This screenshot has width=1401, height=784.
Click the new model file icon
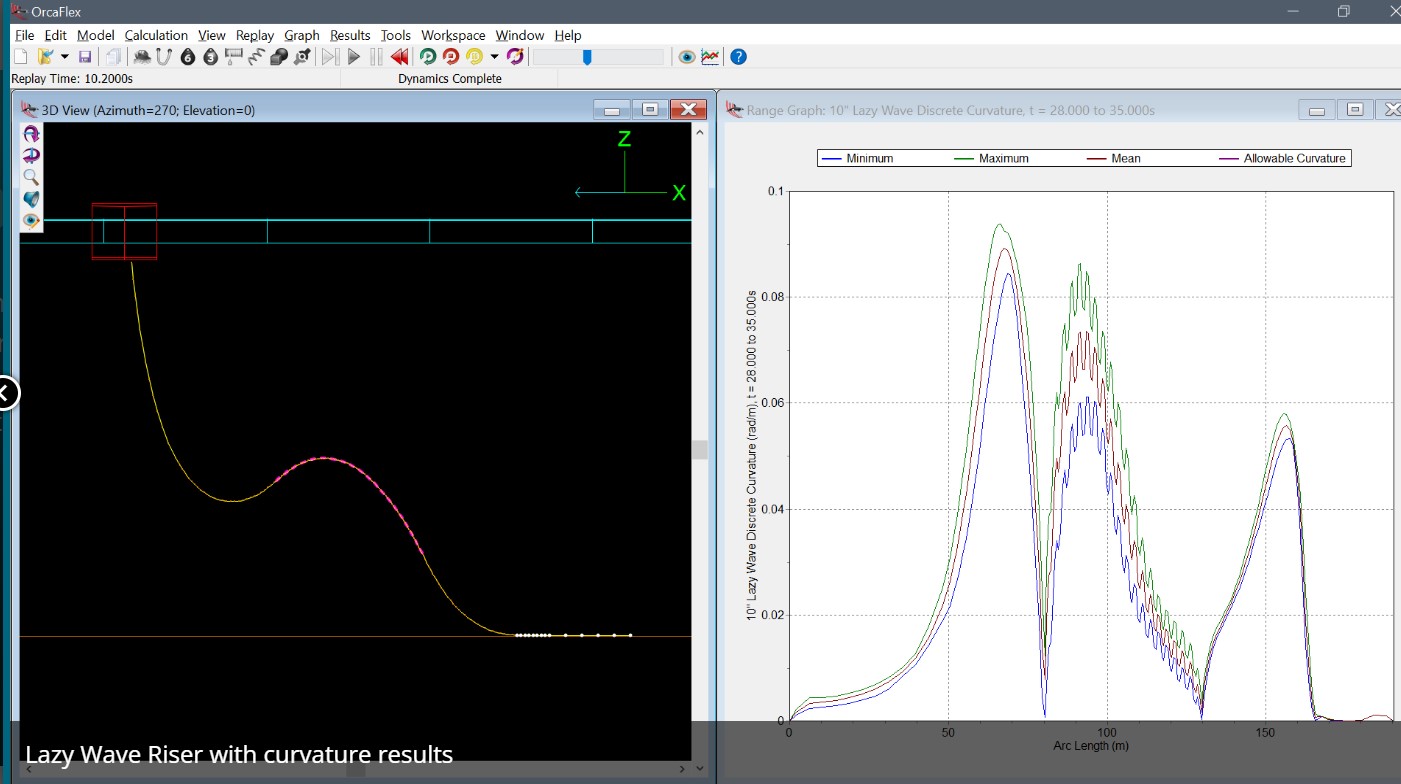point(20,57)
